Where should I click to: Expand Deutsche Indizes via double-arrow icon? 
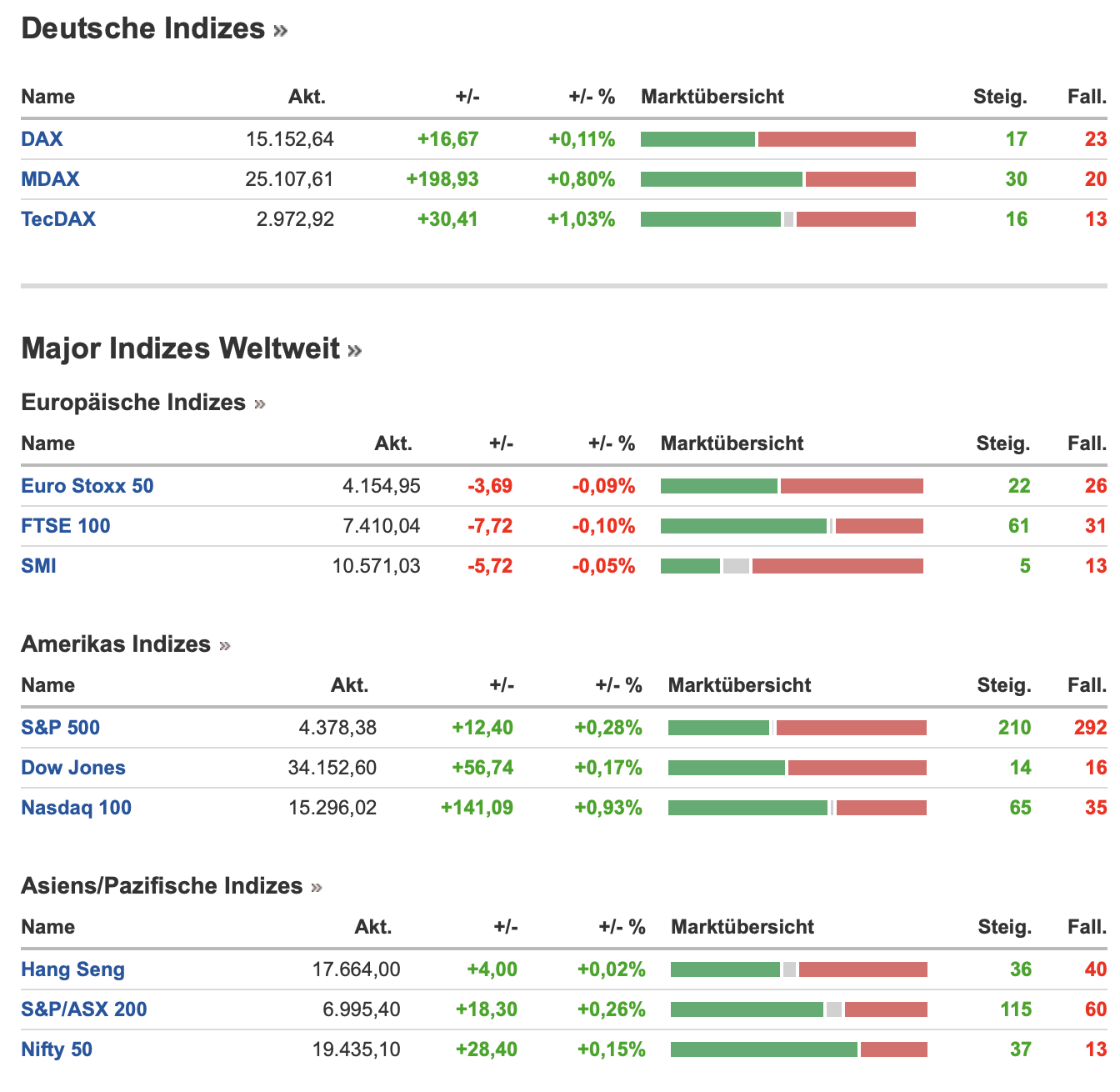281,31
